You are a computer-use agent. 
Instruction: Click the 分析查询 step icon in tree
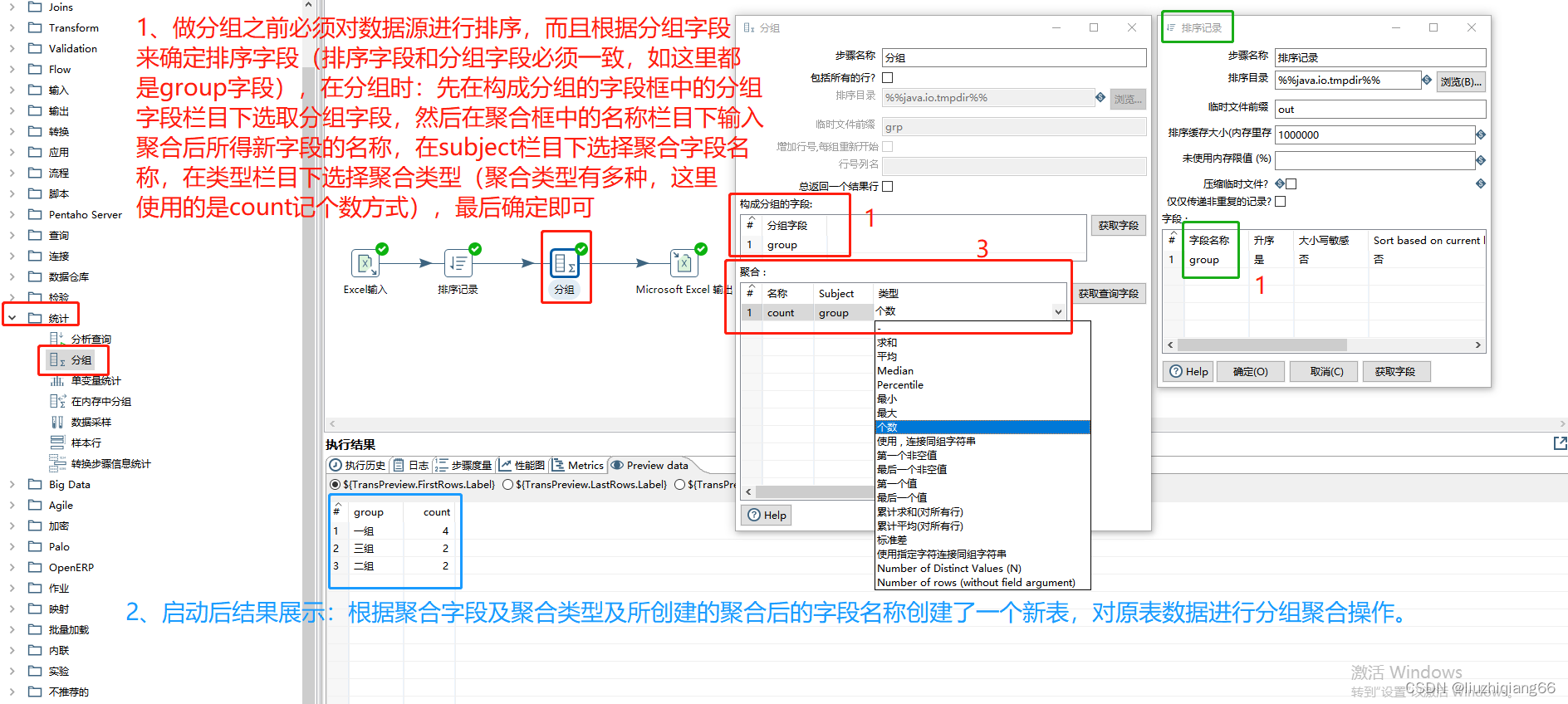[56, 339]
